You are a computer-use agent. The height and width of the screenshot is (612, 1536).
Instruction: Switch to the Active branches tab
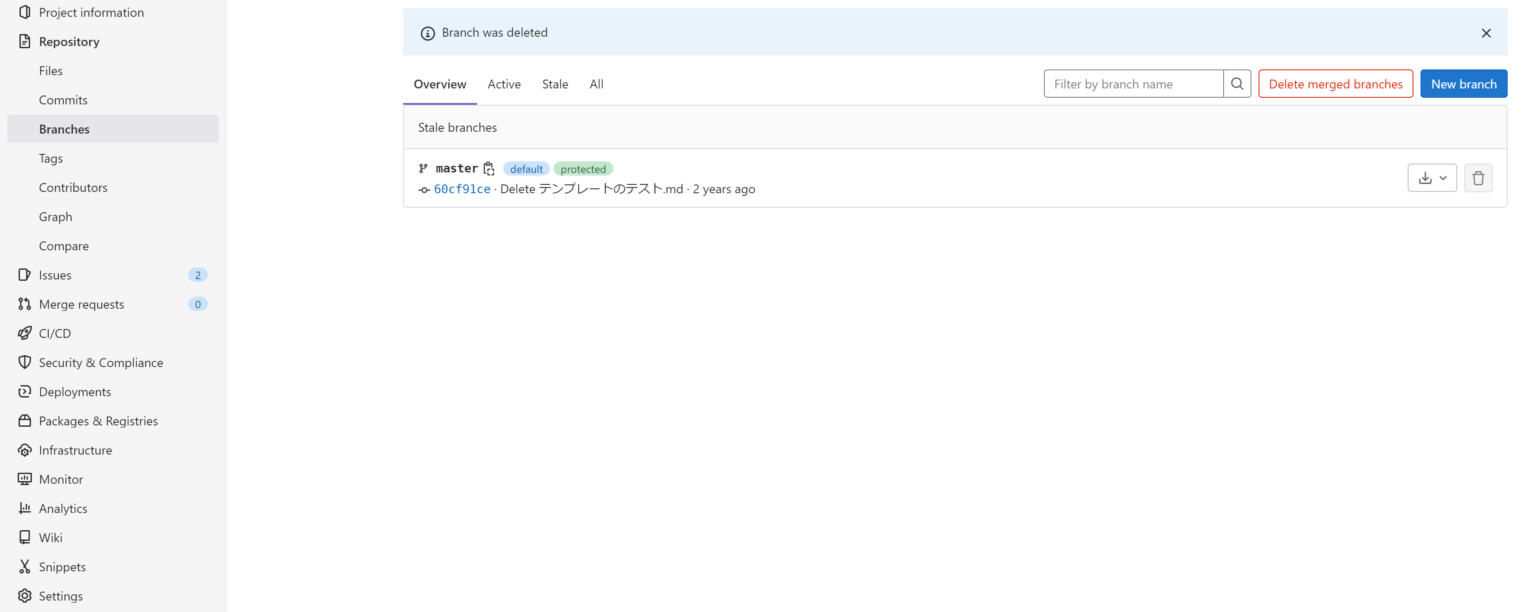(x=504, y=84)
